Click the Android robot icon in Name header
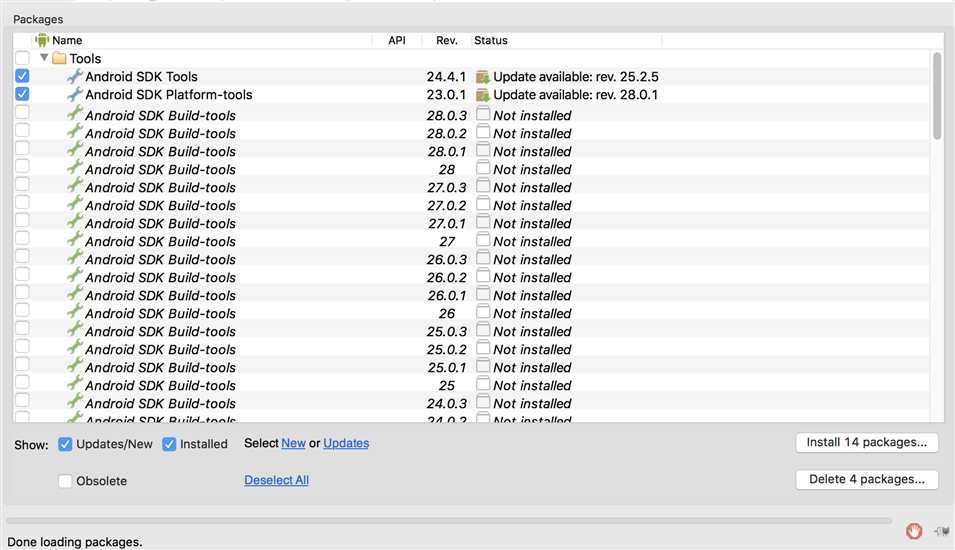 (x=41, y=40)
